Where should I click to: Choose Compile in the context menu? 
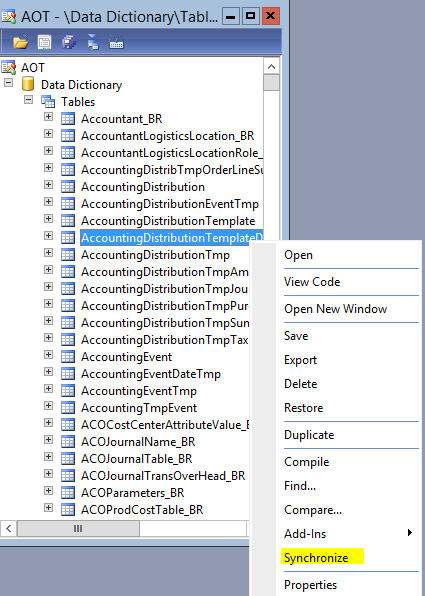307,461
